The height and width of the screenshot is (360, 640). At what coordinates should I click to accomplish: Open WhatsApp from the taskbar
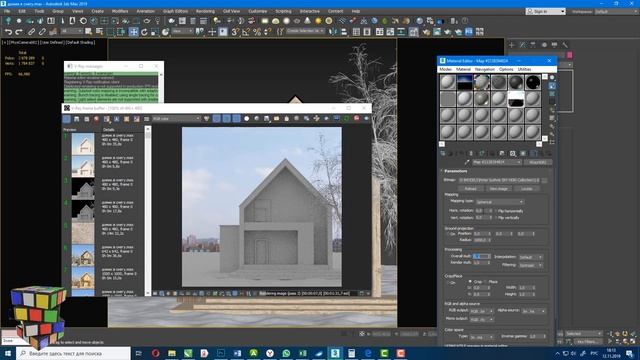tap(286, 353)
